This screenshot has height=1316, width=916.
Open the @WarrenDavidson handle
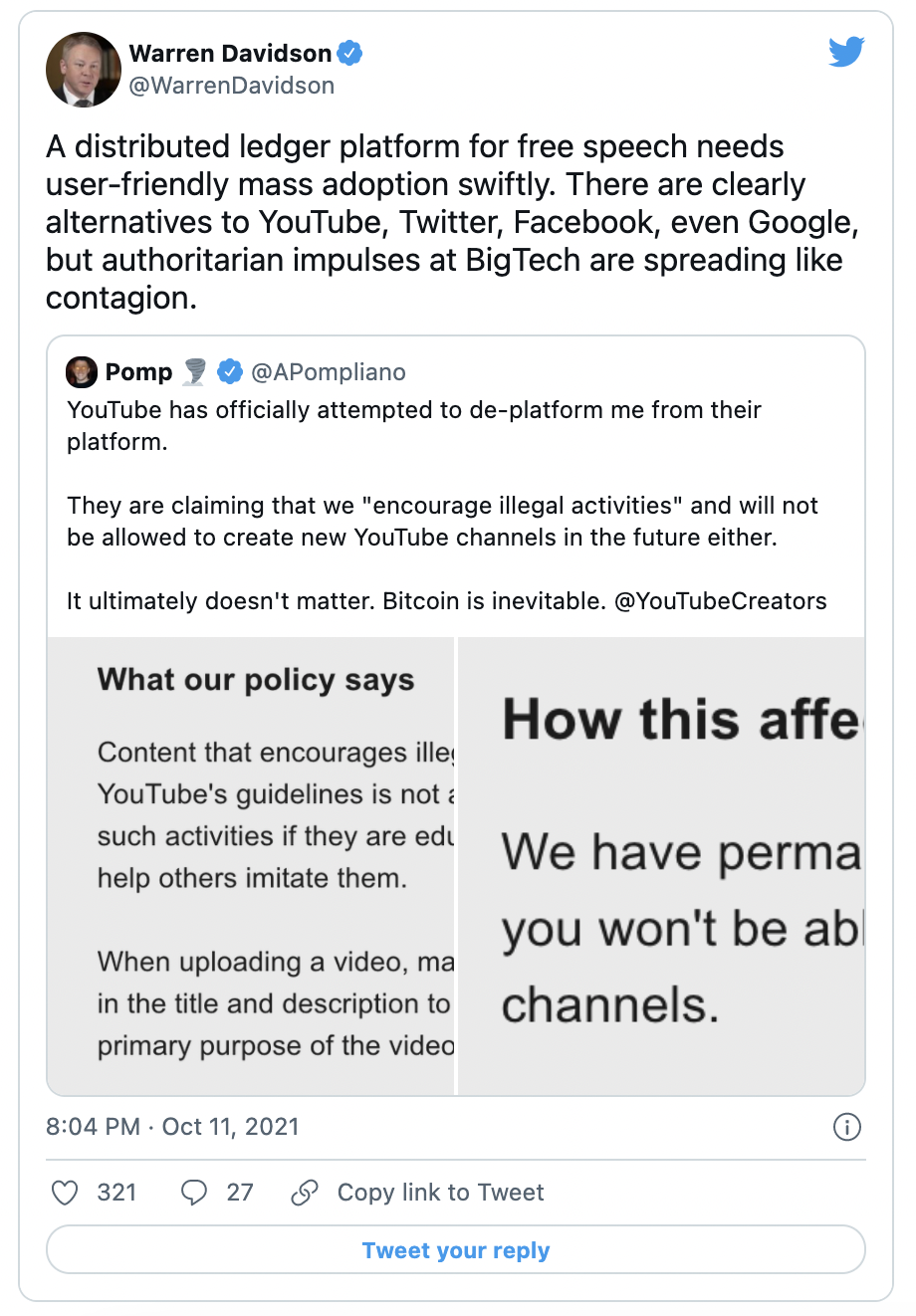pos(232,86)
